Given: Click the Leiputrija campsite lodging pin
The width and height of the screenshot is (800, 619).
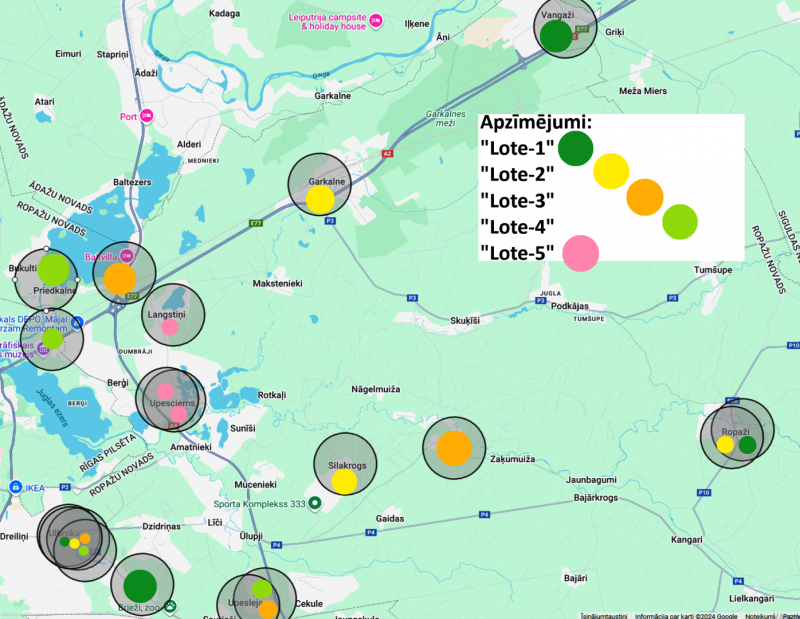Looking at the screenshot, I should pyautogui.click(x=376, y=21).
